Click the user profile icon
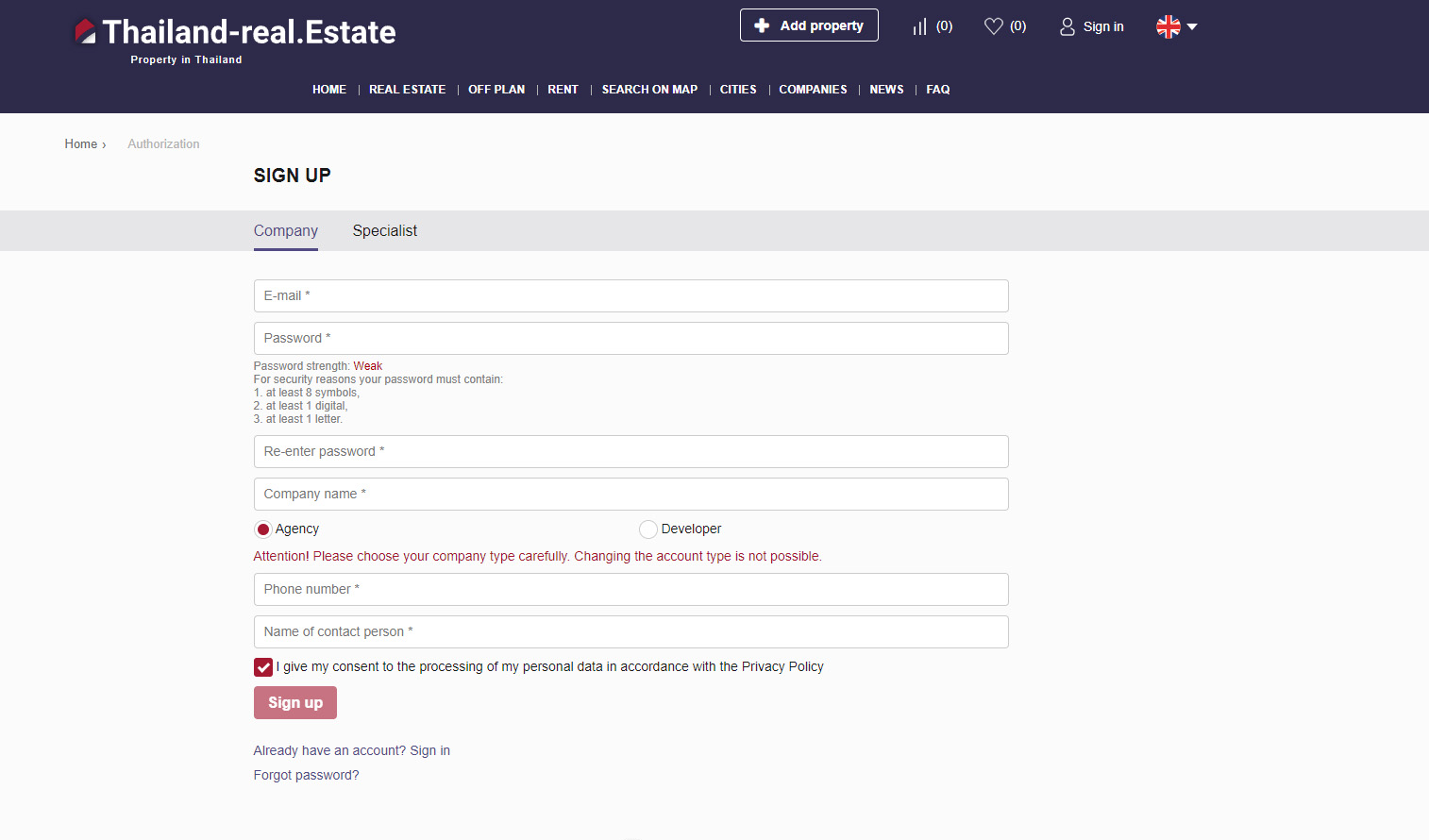The height and width of the screenshot is (840, 1429). tap(1068, 26)
